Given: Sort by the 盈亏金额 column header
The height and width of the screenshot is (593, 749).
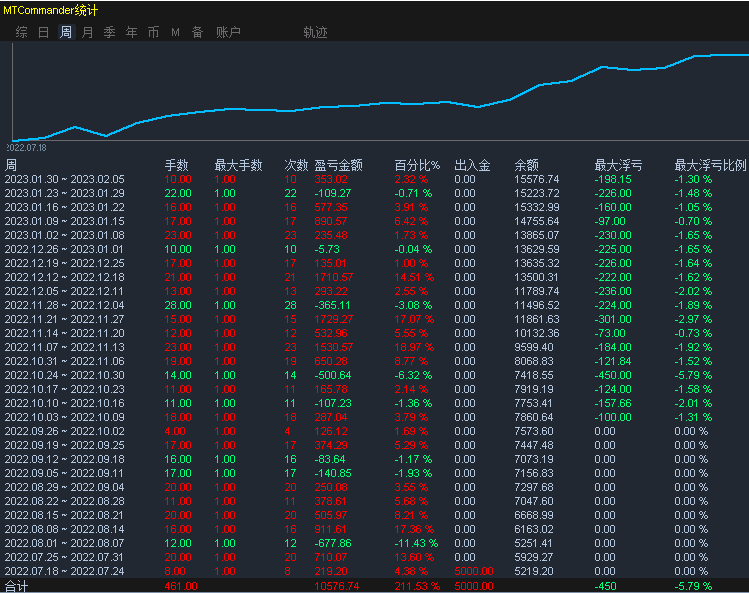Looking at the screenshot, I should pos(338,165).
